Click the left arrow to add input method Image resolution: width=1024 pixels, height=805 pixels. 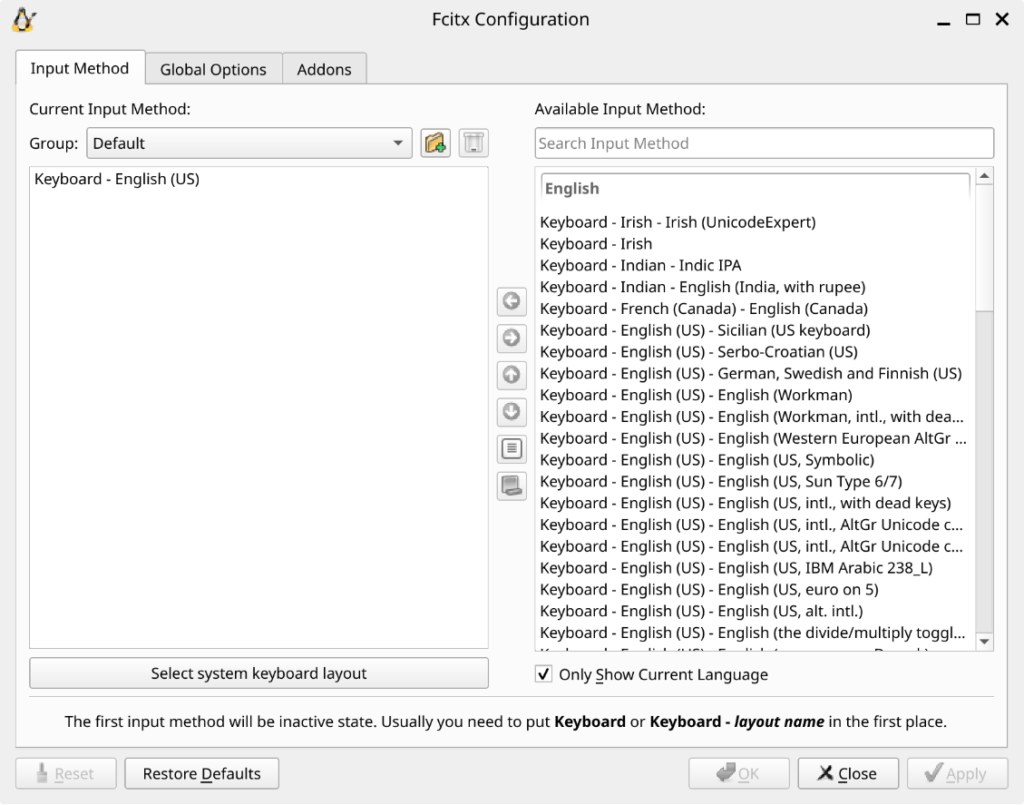pos(511,301)
